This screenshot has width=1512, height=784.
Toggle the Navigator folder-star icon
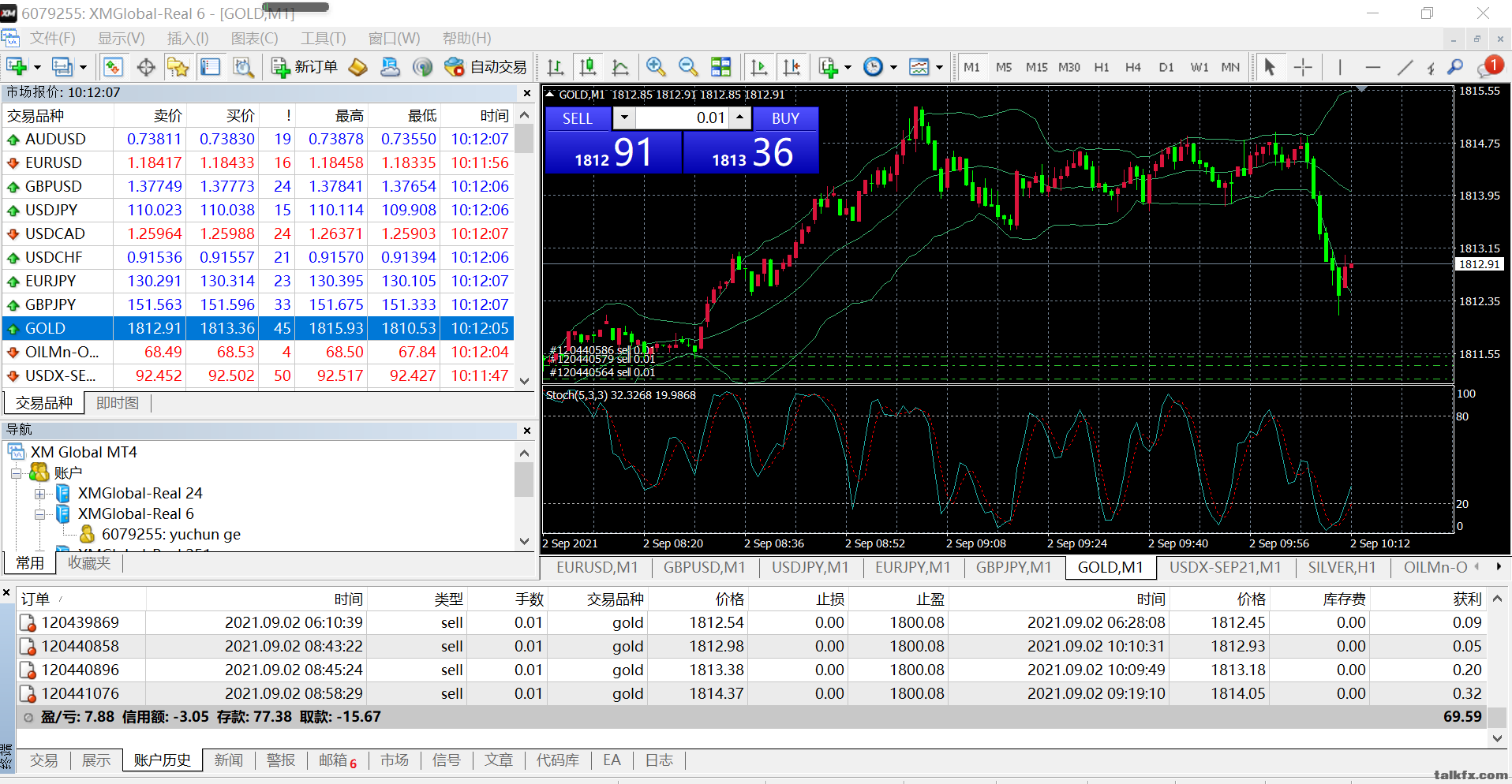178,67
